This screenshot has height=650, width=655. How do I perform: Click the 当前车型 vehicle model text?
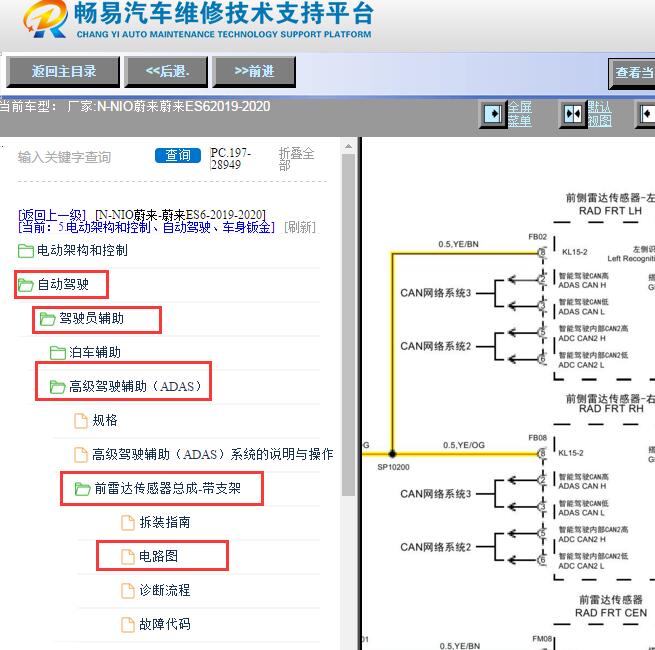[x=135, y=107]
